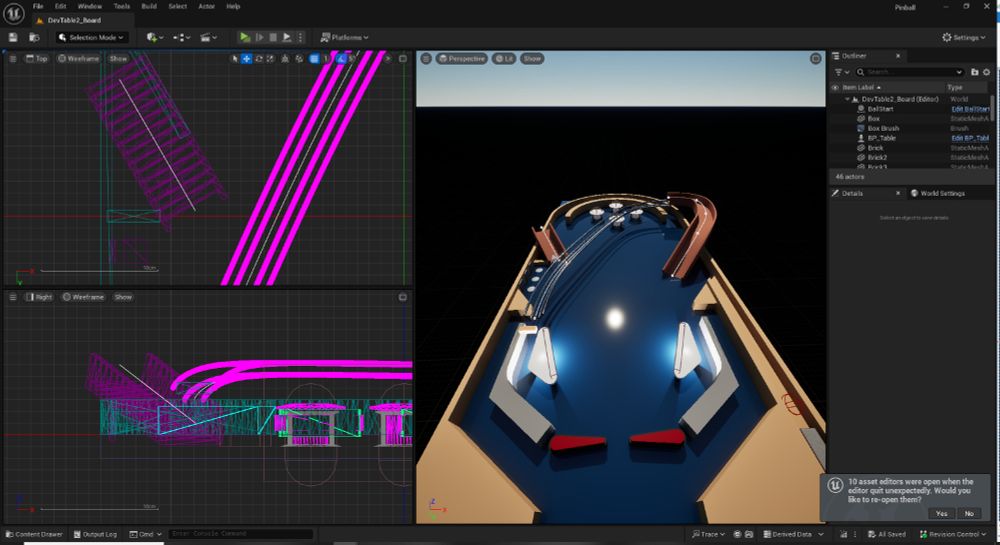Image resolution: width=1000 pixels, height=545 pixels.
Task: Click the Show button in the Top viewport
Action: click(118, 59)
